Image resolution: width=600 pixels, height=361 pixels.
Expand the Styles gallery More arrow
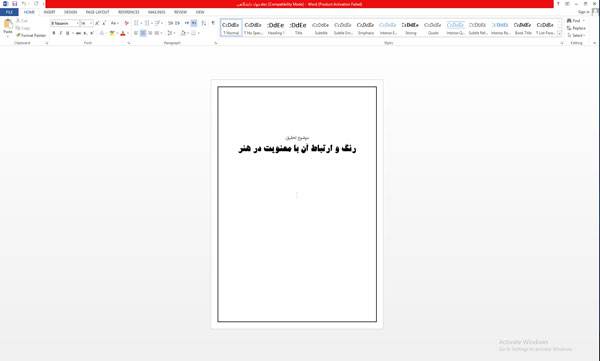[559, 34]
